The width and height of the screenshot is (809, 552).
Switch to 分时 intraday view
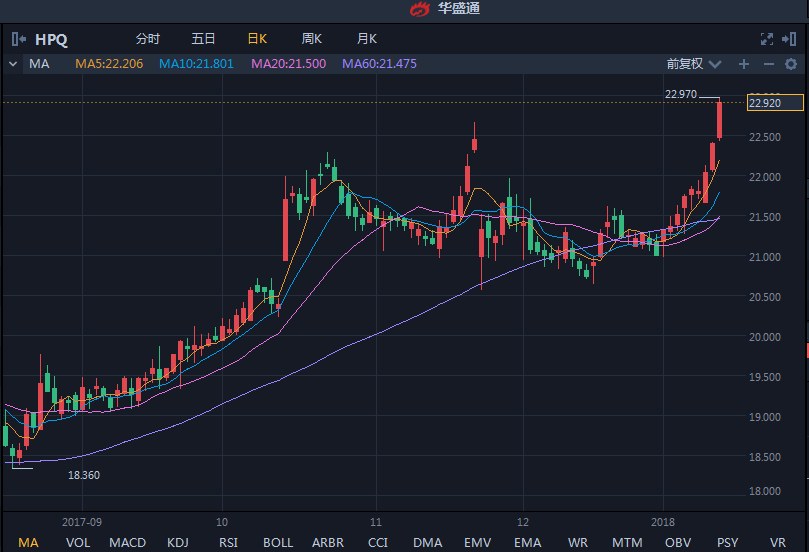tap(147, 39)
